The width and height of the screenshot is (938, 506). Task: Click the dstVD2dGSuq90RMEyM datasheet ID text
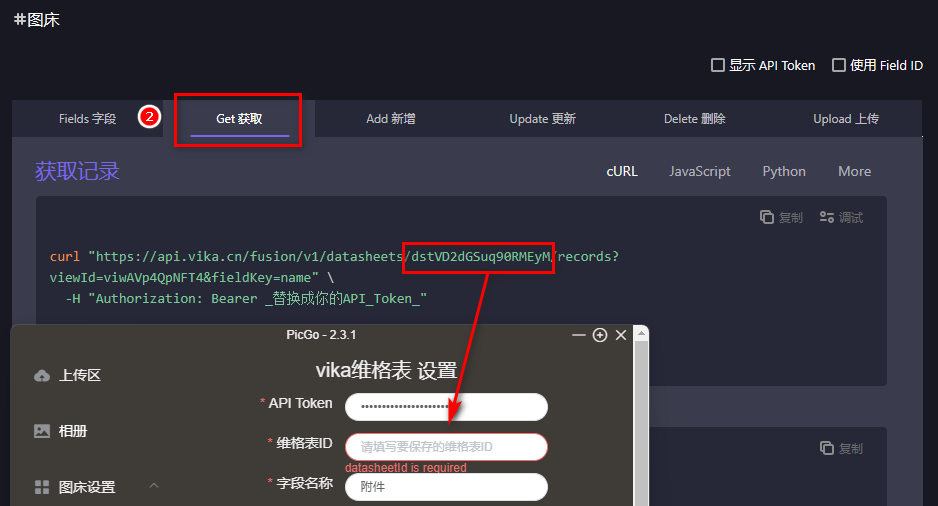pos(480,257)
